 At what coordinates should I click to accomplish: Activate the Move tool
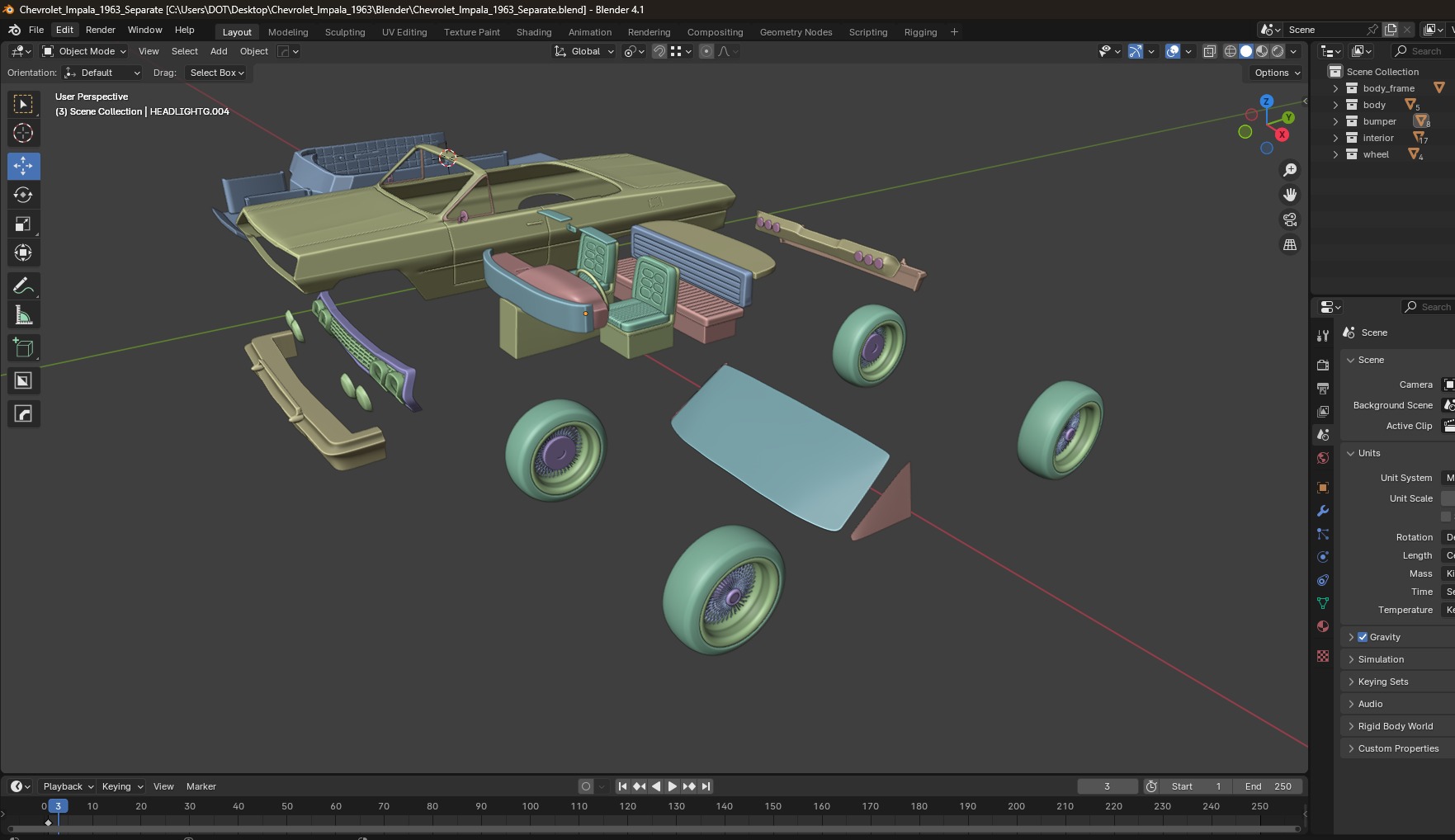[x=23, y=166]
